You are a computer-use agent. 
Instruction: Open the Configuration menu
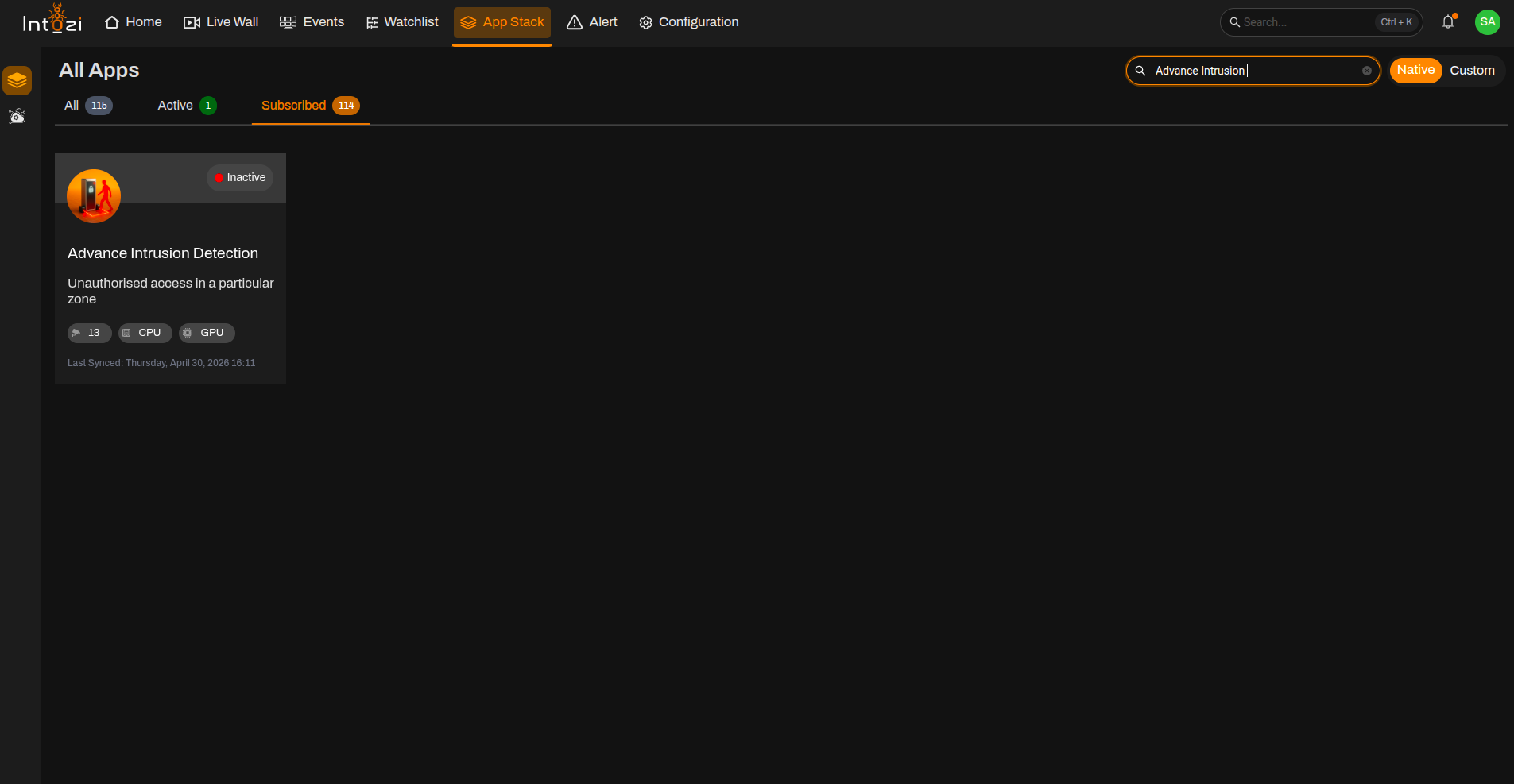coord(689,22)
